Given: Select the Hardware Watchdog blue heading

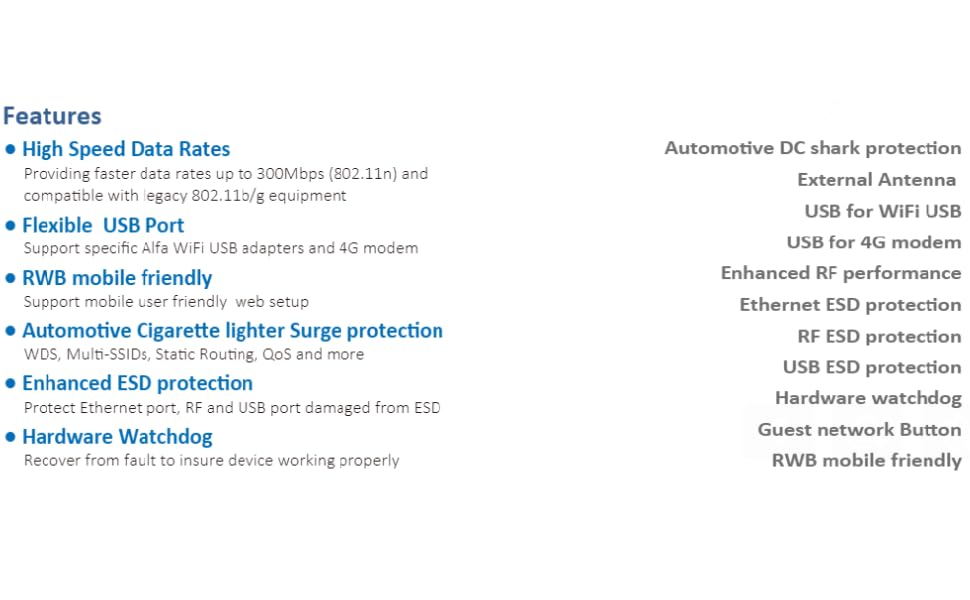Looking at the screenshot, I should pos(117,436).
